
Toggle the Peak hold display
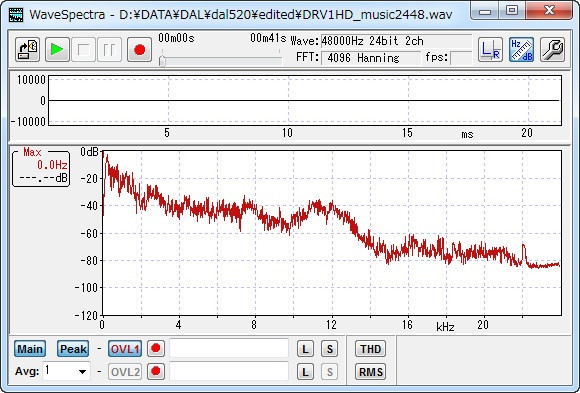73,349
